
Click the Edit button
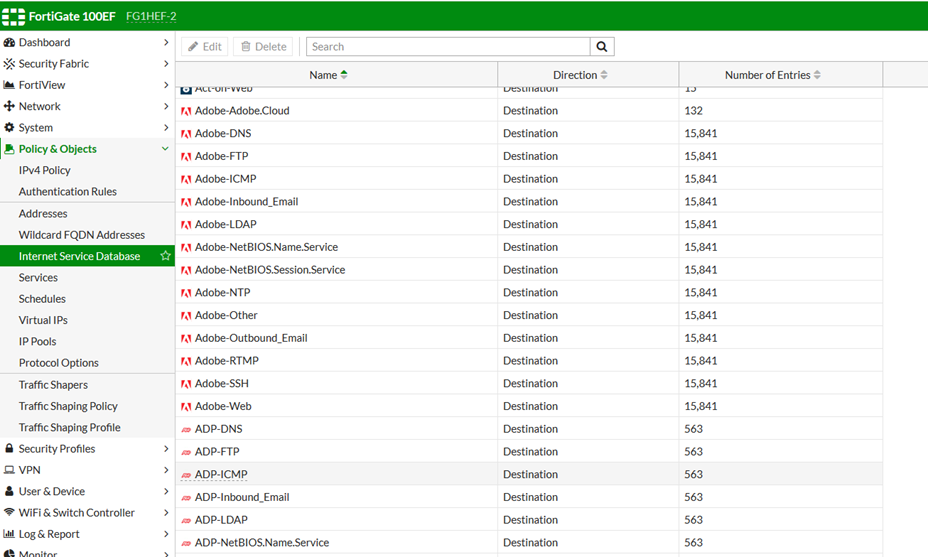(x=205, y=47)
